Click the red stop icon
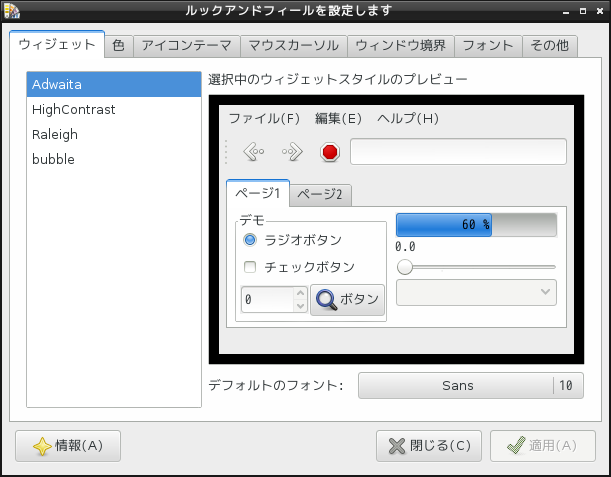The height and width of the screenshot is (477, 611). [x=330, y=152]
